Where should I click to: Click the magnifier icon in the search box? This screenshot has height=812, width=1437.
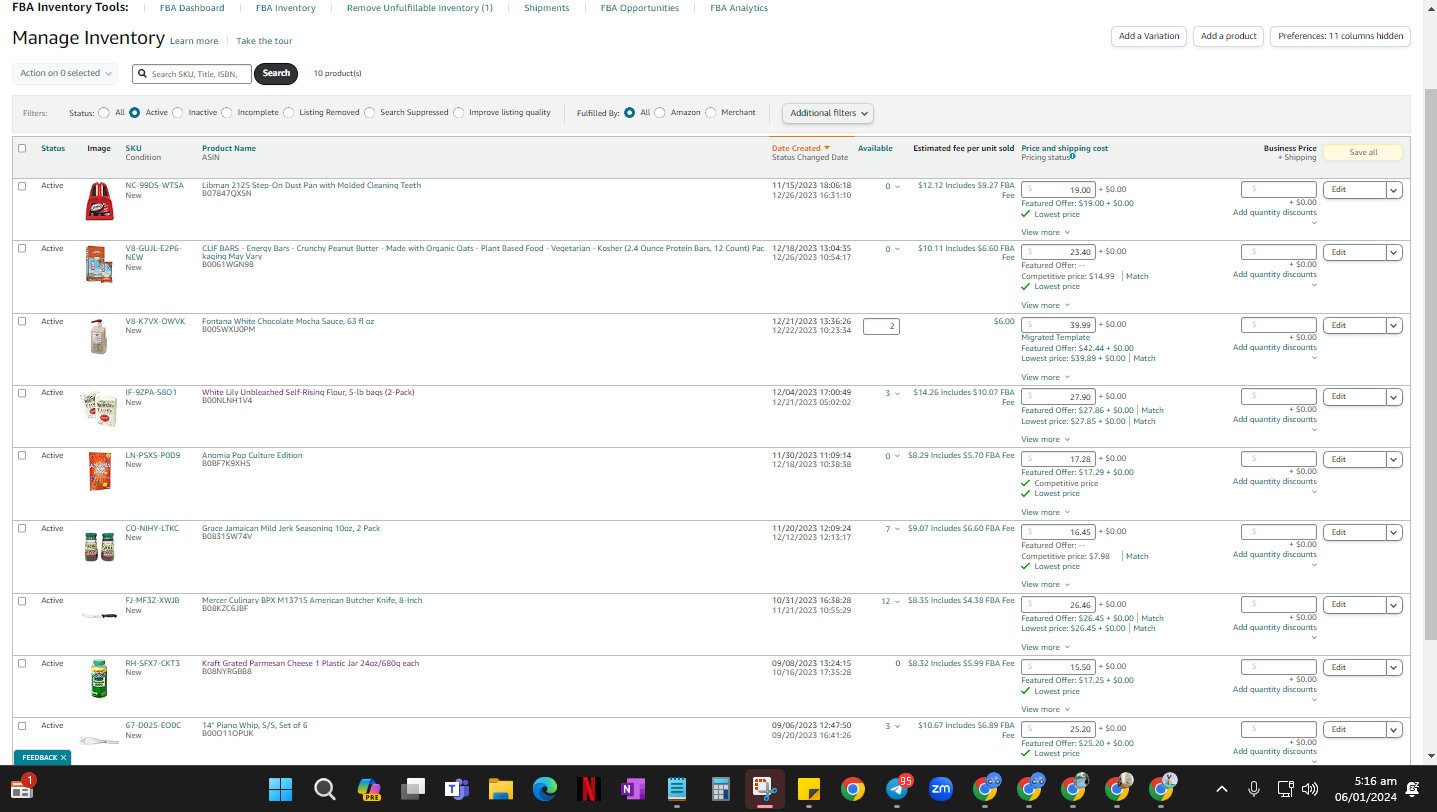click(144, 73)
